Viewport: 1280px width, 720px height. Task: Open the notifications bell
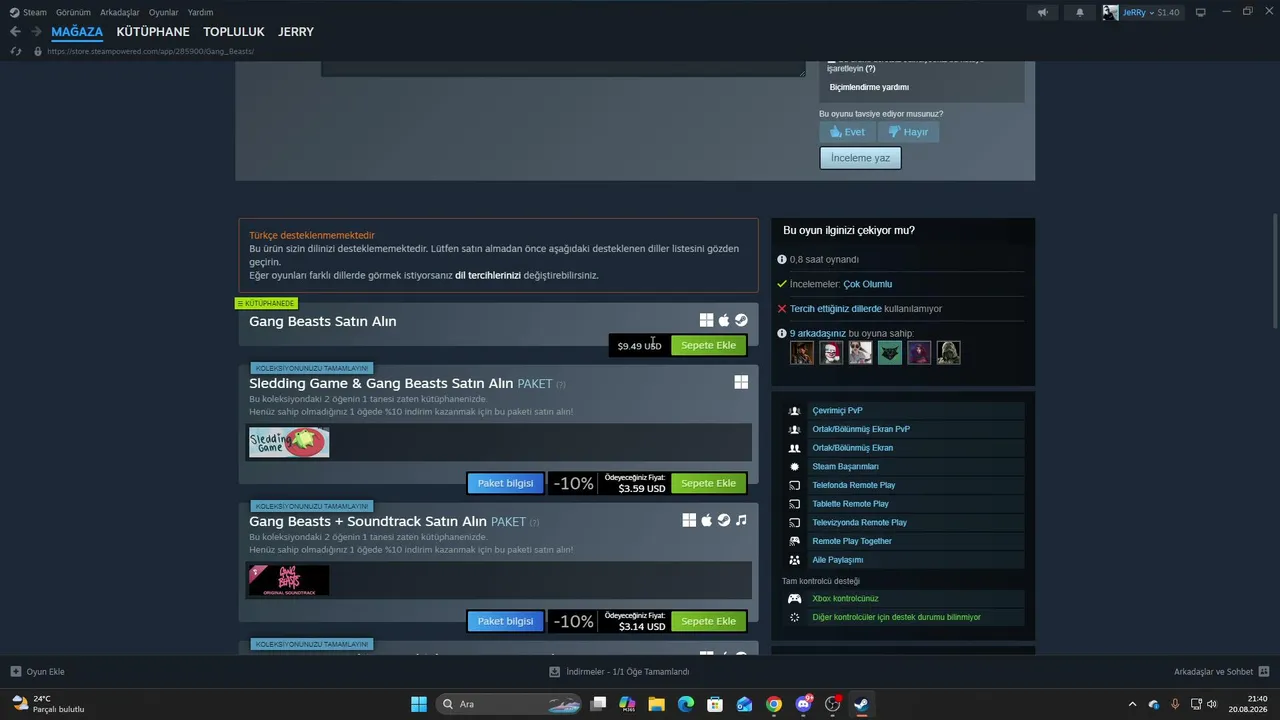coord(1079,12)
